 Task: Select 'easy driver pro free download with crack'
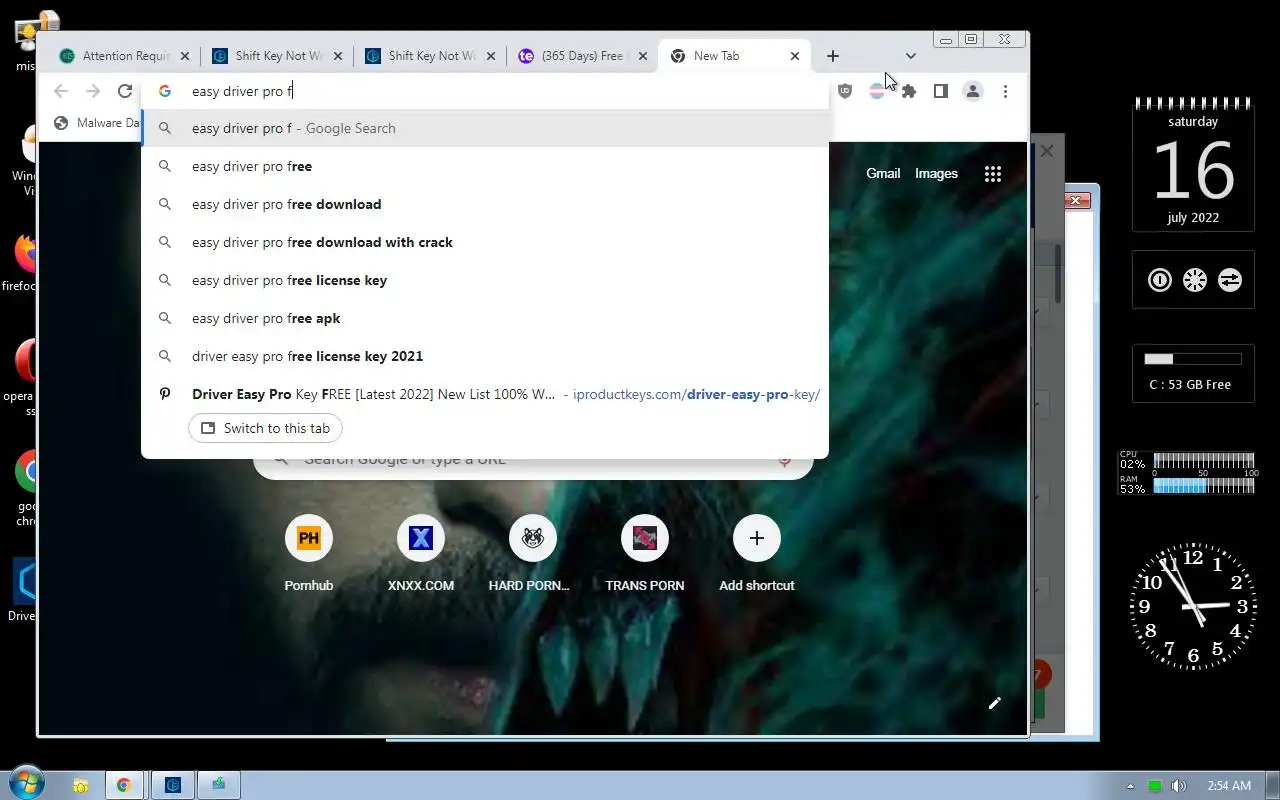[485, 242]
